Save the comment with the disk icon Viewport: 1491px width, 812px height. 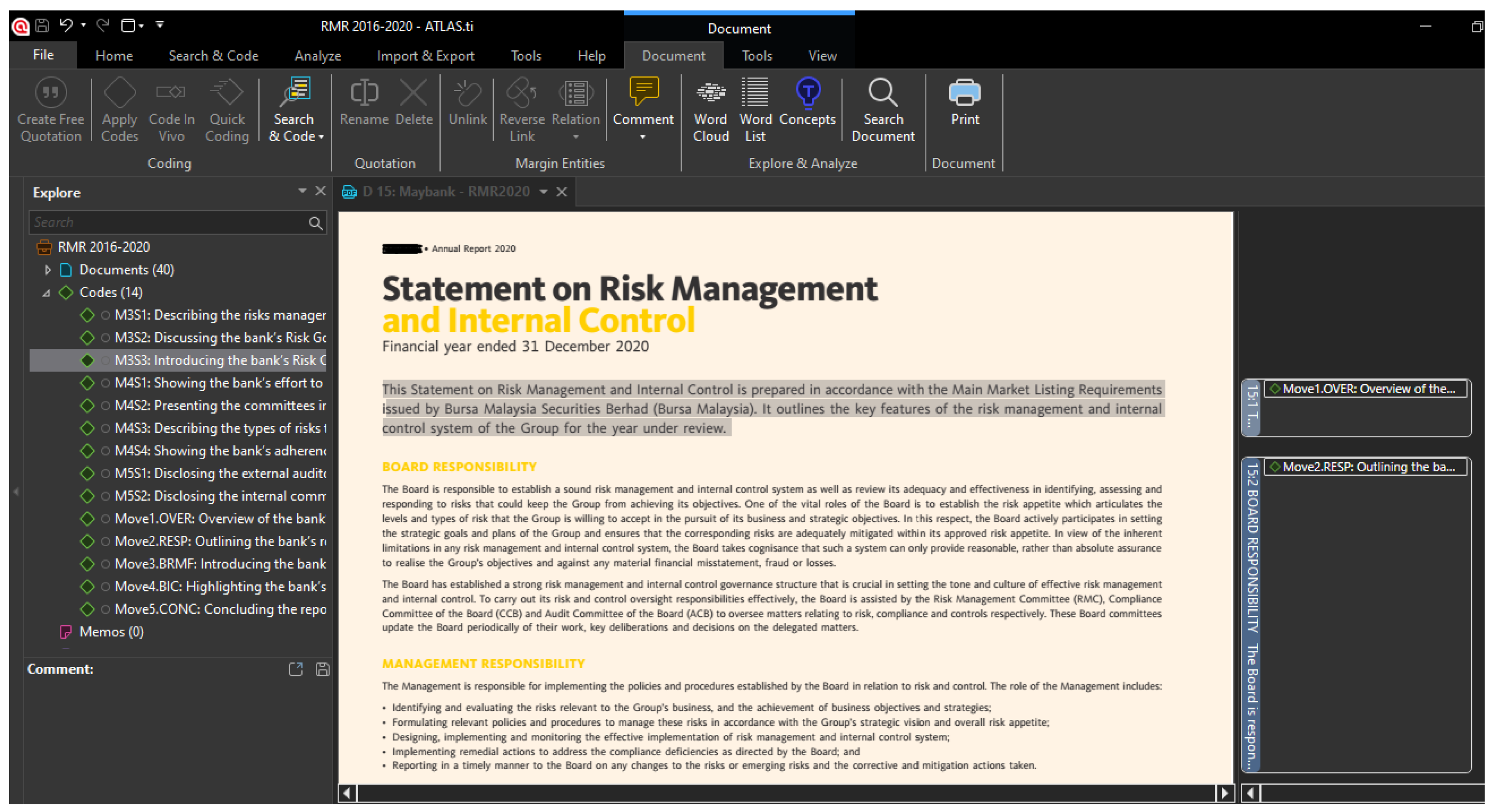tap(322, 669)
